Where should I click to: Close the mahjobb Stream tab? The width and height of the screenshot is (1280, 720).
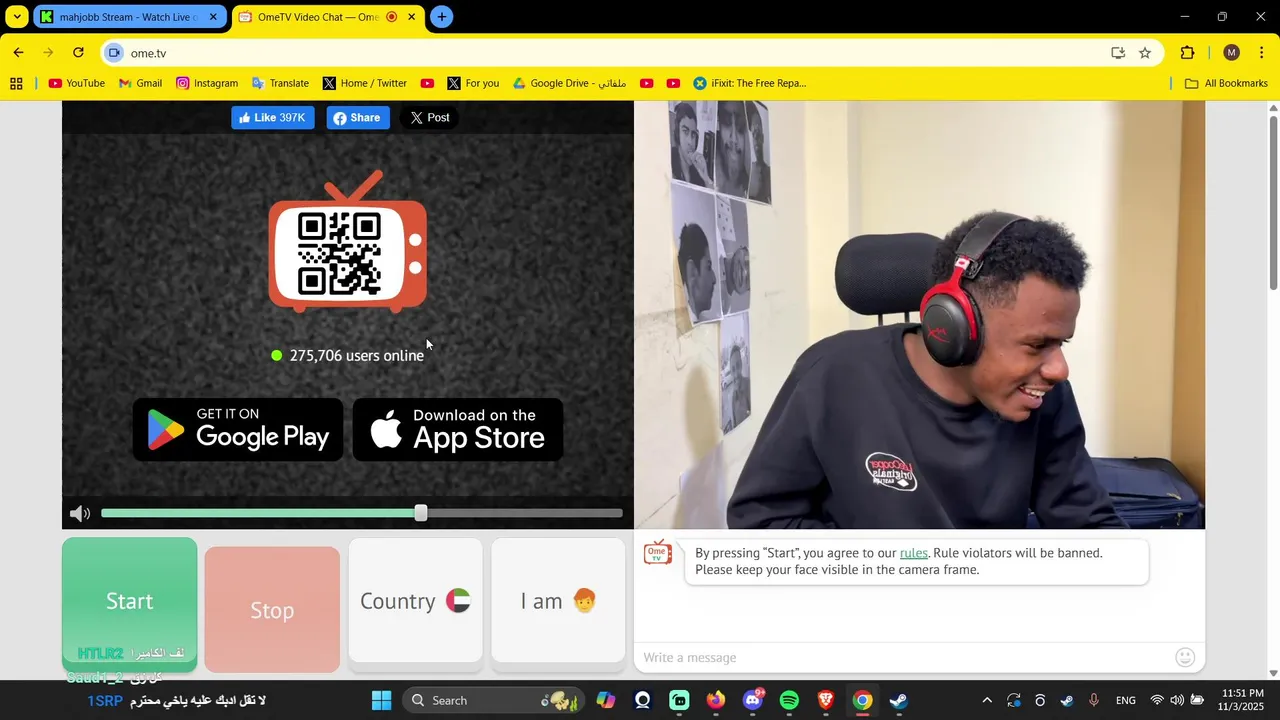[x=213, y=17]
